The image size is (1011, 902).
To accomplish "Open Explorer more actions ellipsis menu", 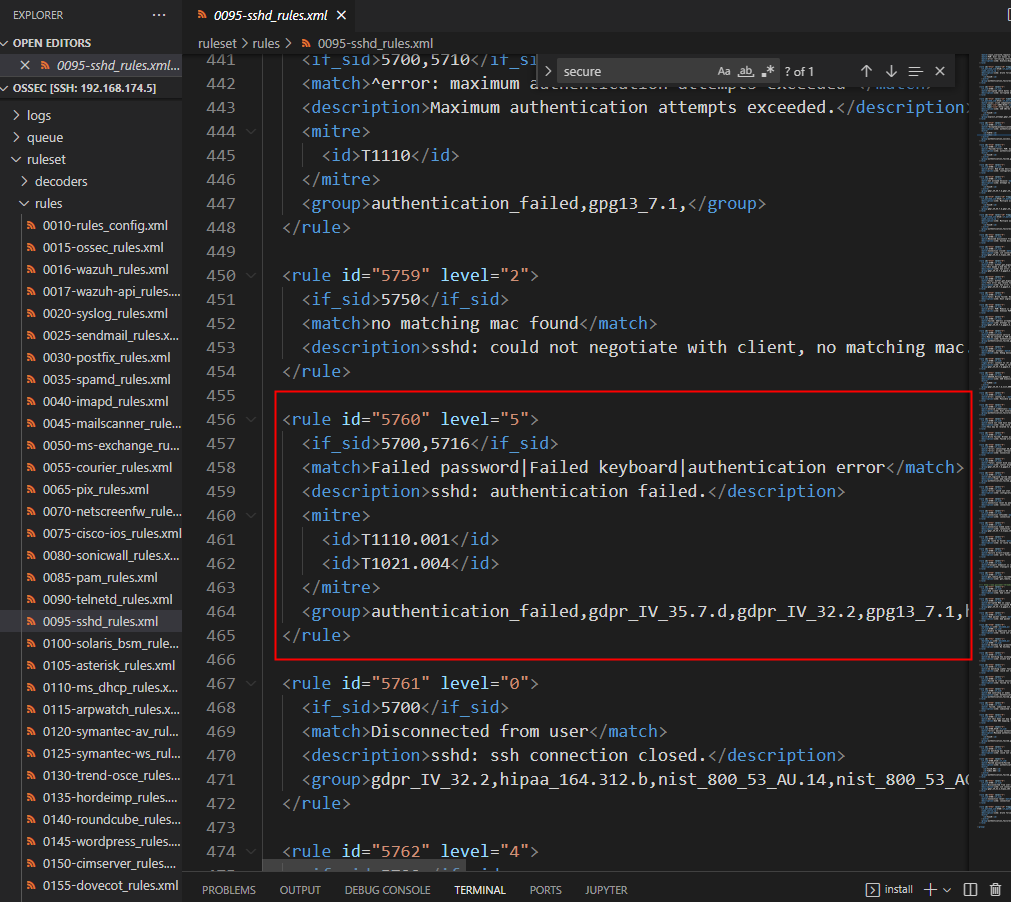I will tap(159, 15).
